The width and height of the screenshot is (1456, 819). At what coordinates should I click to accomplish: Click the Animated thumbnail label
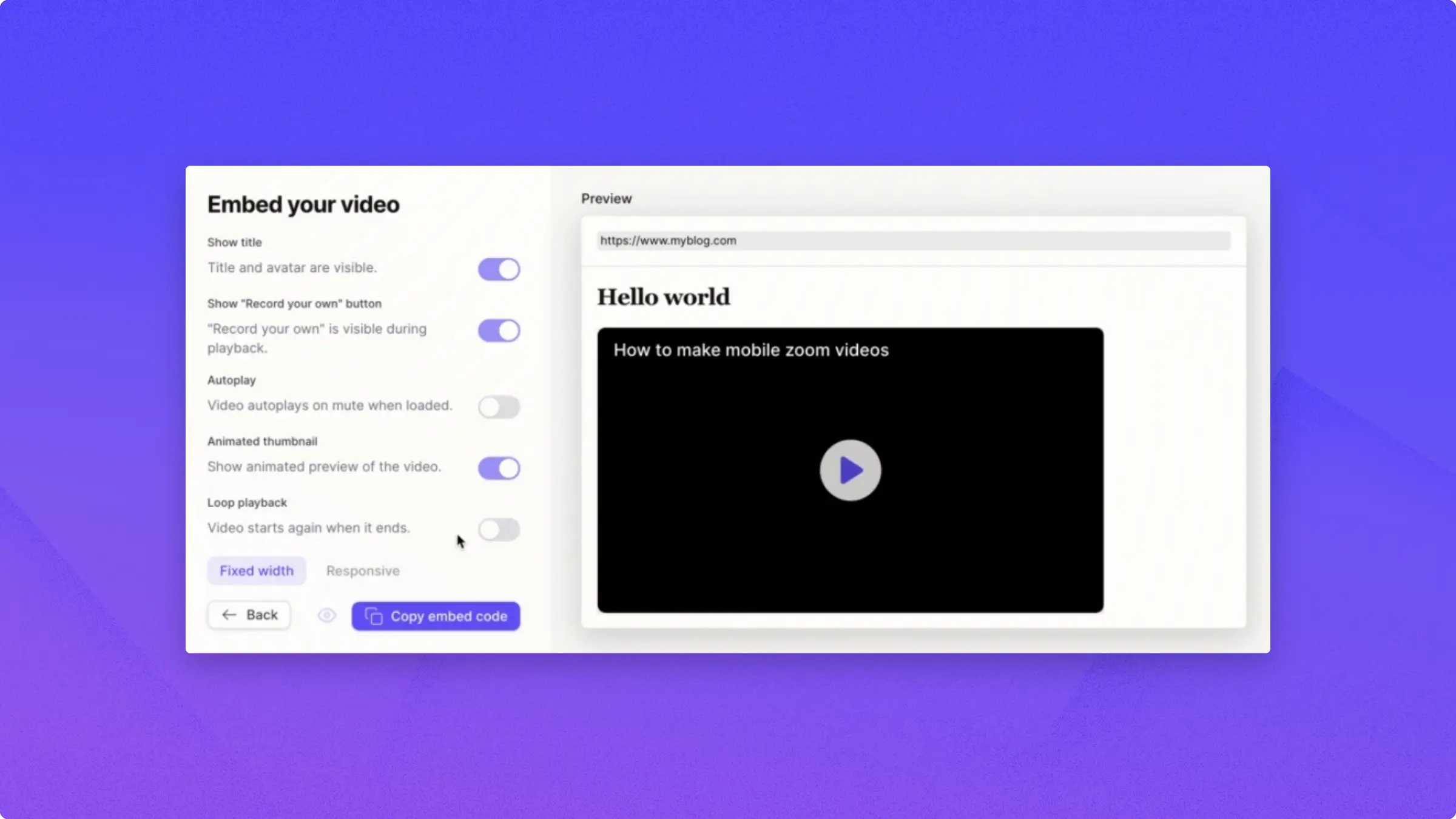click(x=262, y=441)
